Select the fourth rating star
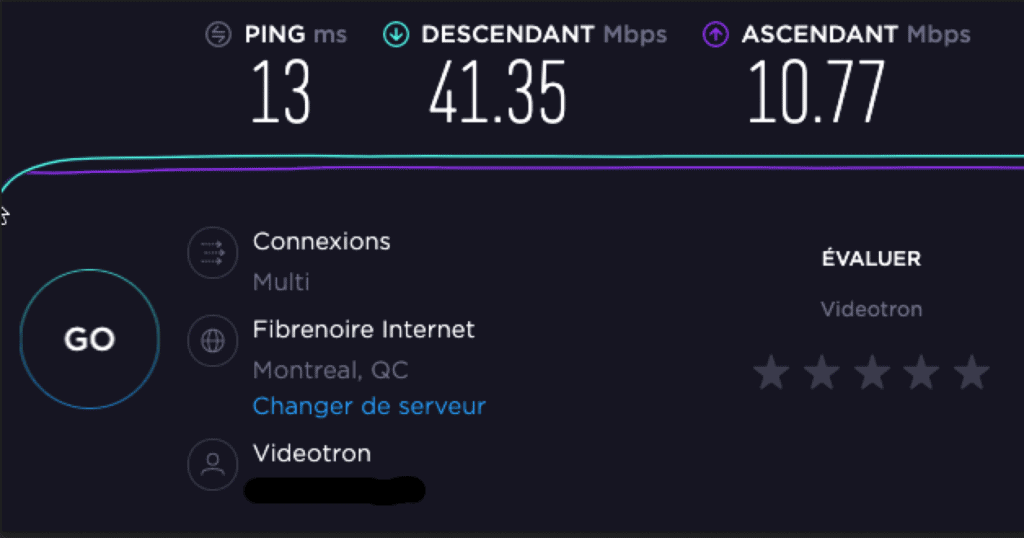The width and height of the screenshot is (1024, 538). [x=921, y=372]
